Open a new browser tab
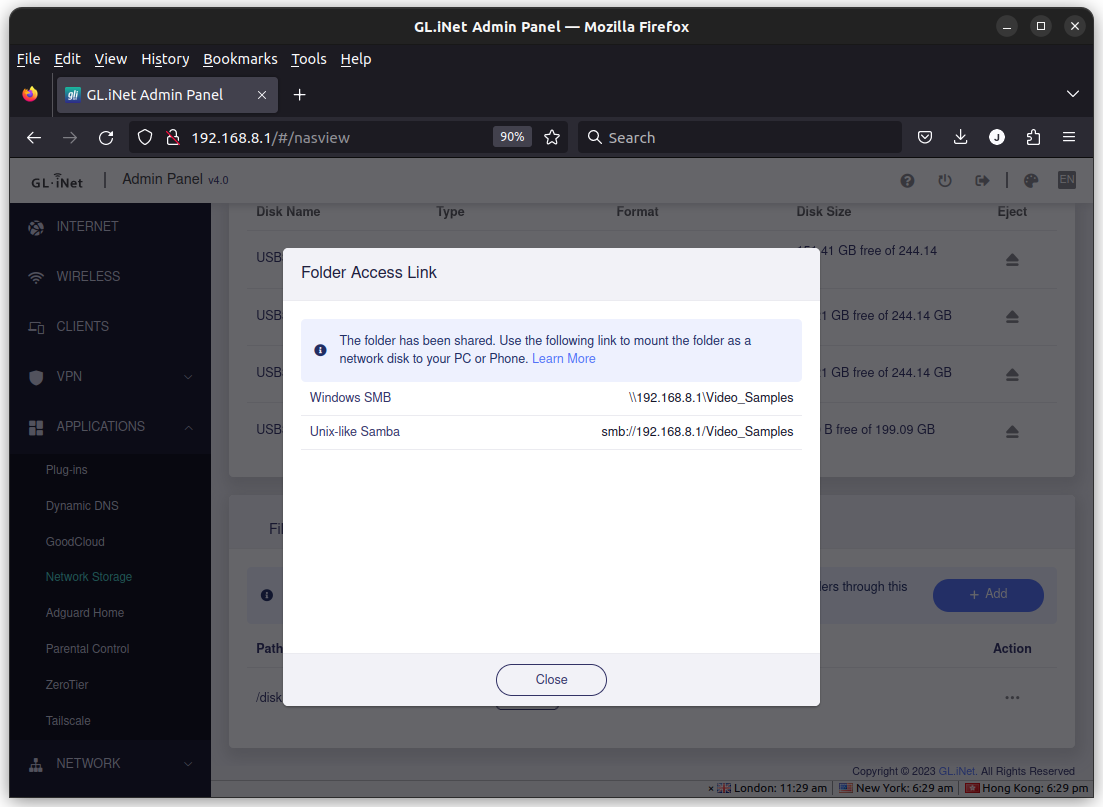The width and height of the screenshot is (1103, 807). point(300,95)
